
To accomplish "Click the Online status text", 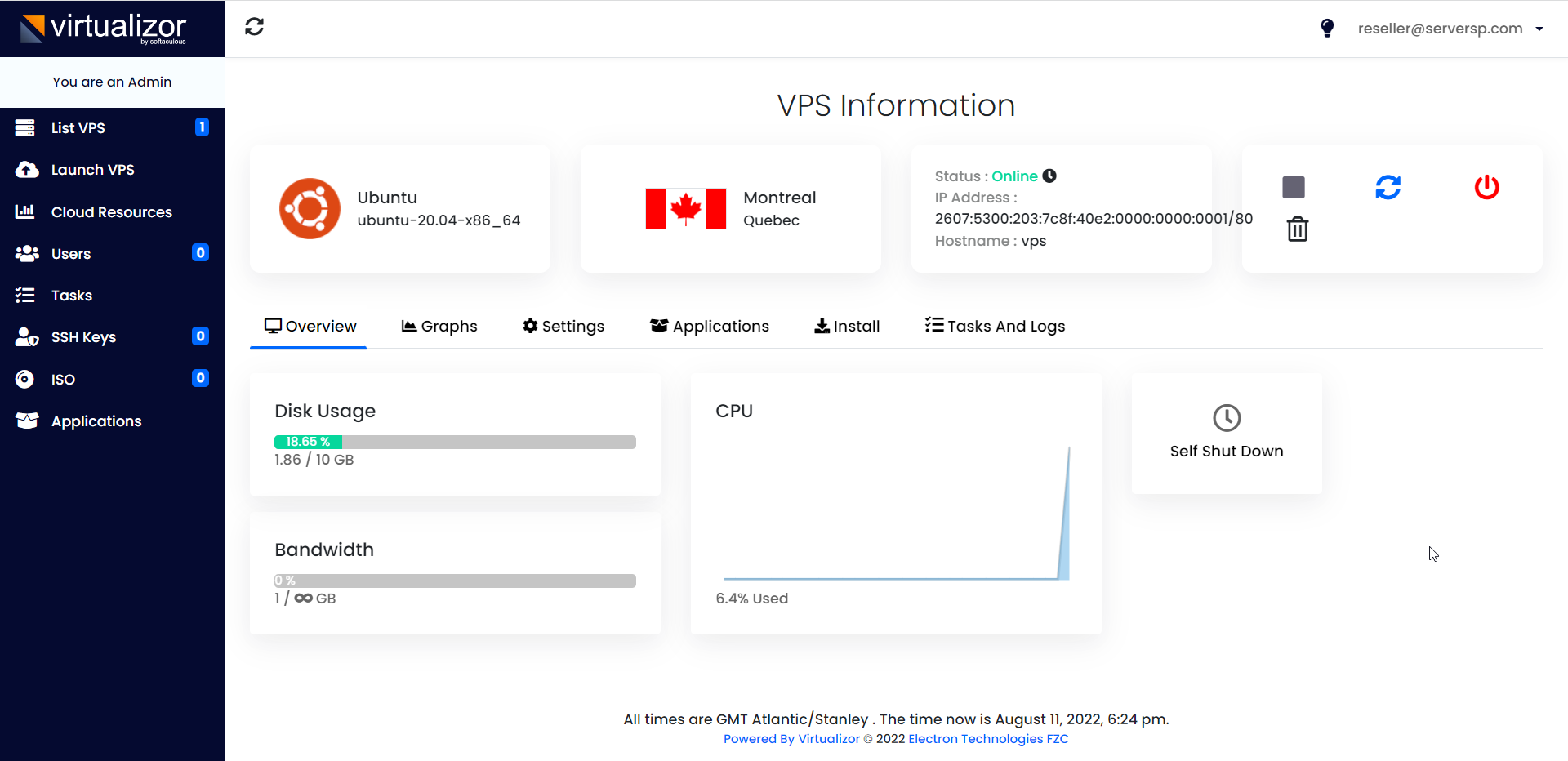I will point(1014,176).
